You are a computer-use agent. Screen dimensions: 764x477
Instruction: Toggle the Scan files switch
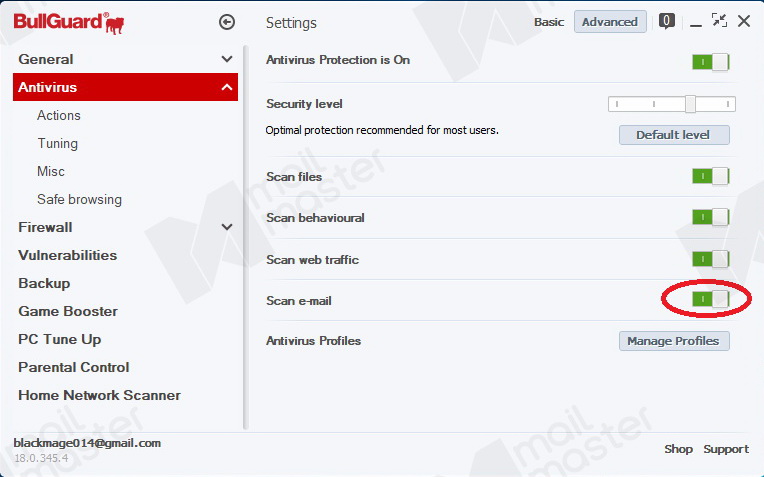710,176
